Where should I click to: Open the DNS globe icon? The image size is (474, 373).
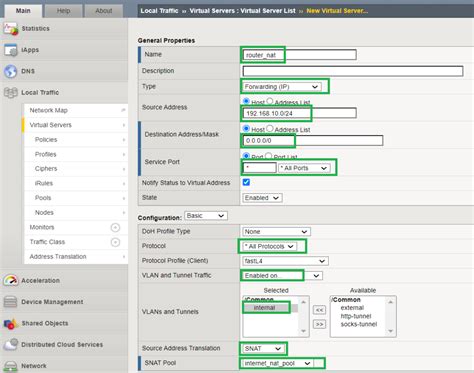pyautogui.click(x=11, y=71)
